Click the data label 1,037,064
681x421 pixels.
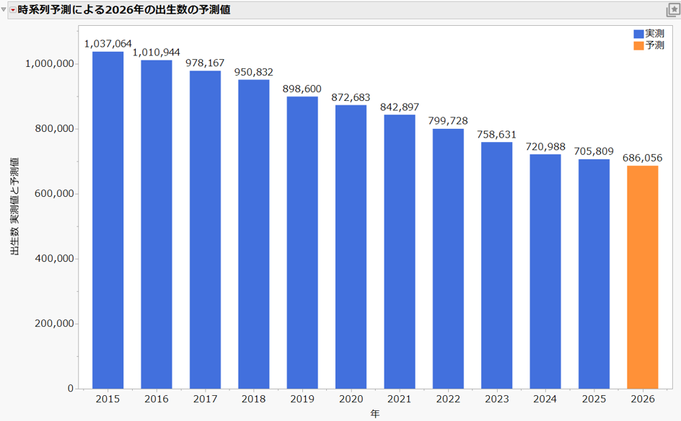click(108, 44)
